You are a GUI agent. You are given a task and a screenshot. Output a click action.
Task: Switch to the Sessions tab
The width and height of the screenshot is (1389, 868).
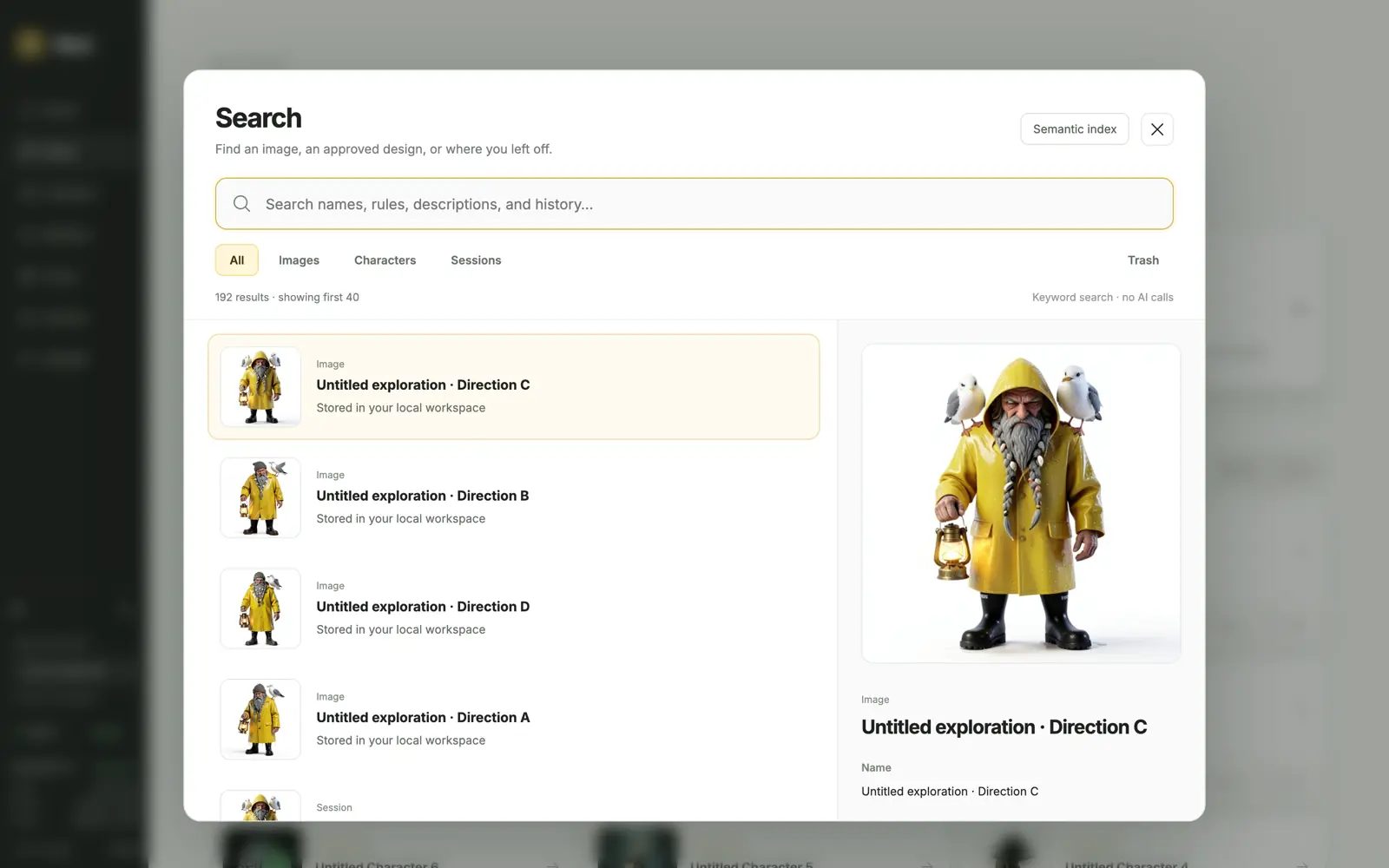tap(476, 260)
